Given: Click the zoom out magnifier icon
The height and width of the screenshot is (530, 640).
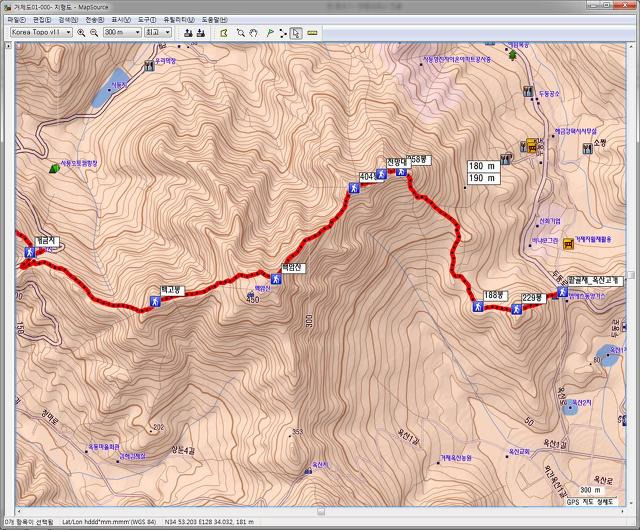Looking at the screenshot, I should pos(94,33).
